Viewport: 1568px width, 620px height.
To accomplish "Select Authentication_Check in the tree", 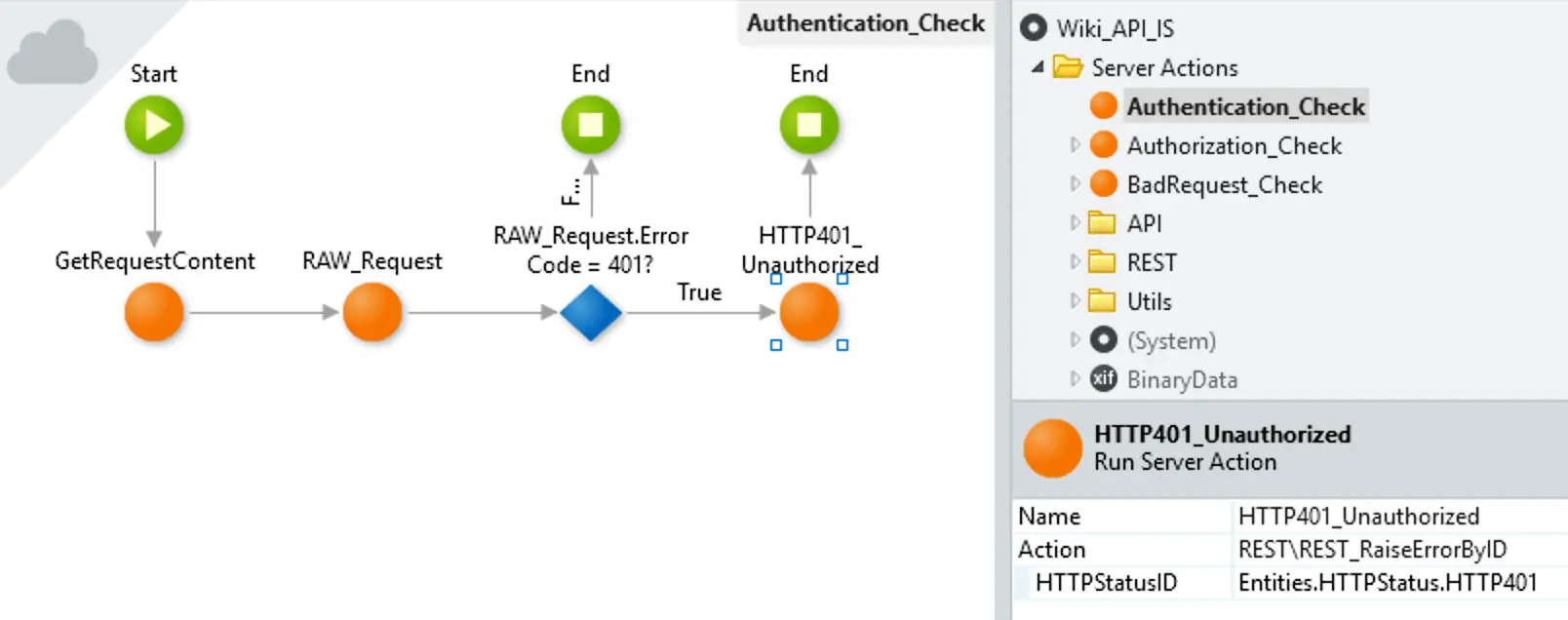I will [x=1246, y=106].
